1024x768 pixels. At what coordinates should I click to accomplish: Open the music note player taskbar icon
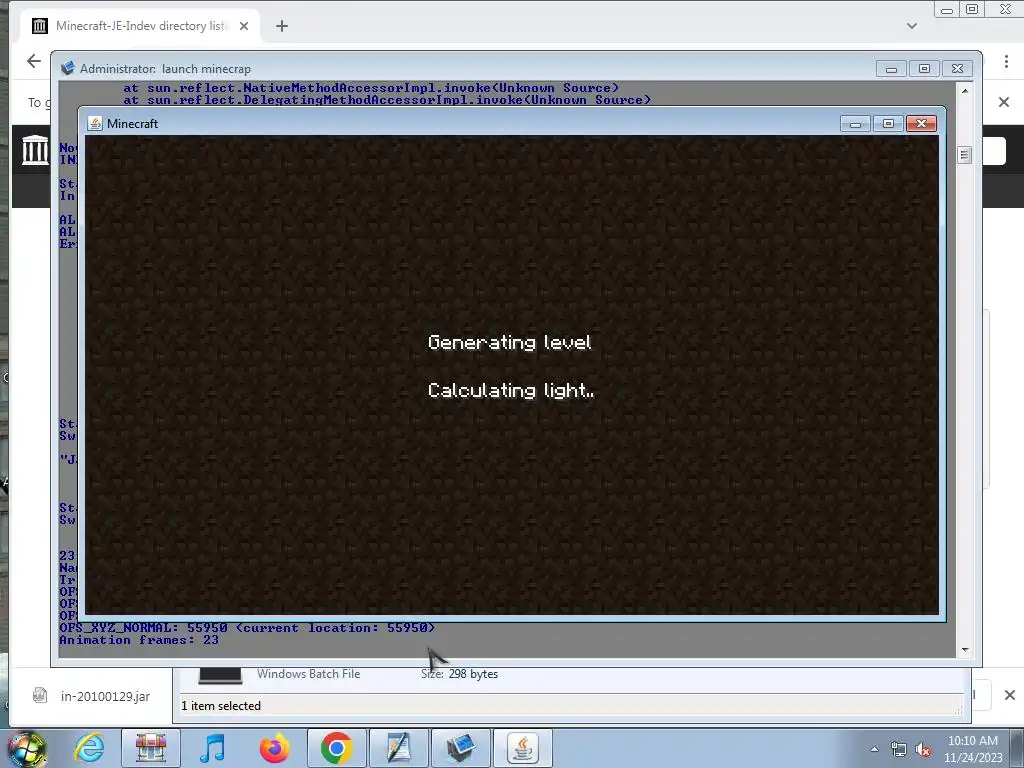tap(212, 748)
